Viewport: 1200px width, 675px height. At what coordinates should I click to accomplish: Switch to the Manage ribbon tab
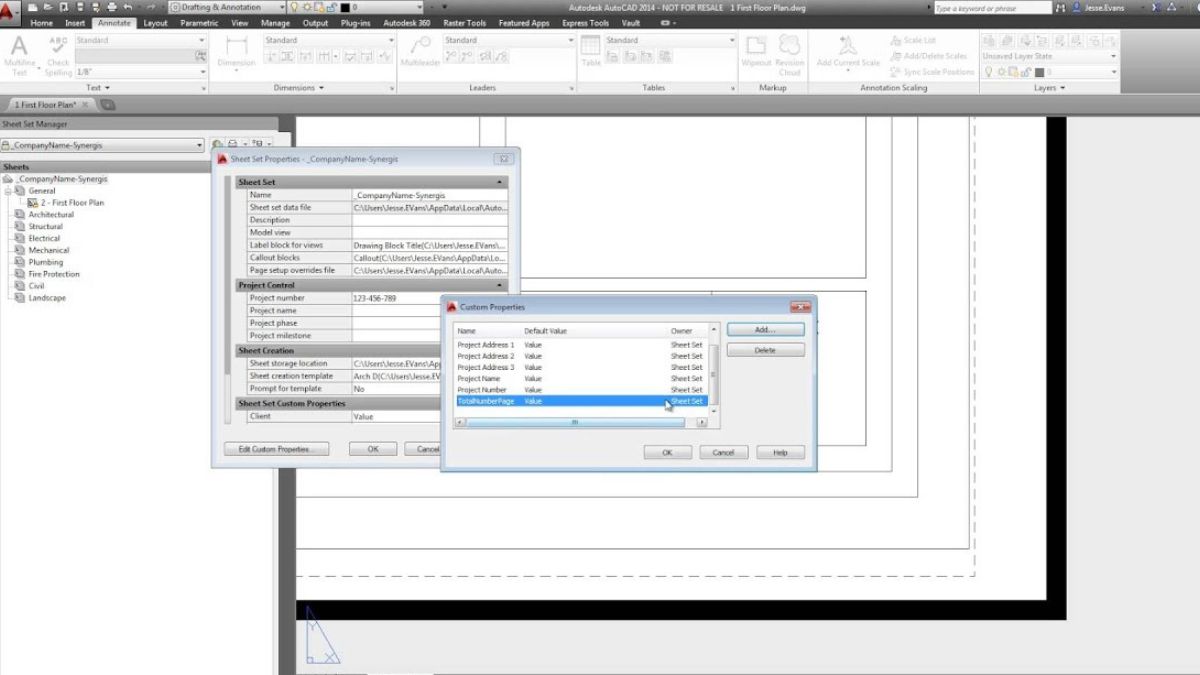pyautogui.click(x=275, y=23)
